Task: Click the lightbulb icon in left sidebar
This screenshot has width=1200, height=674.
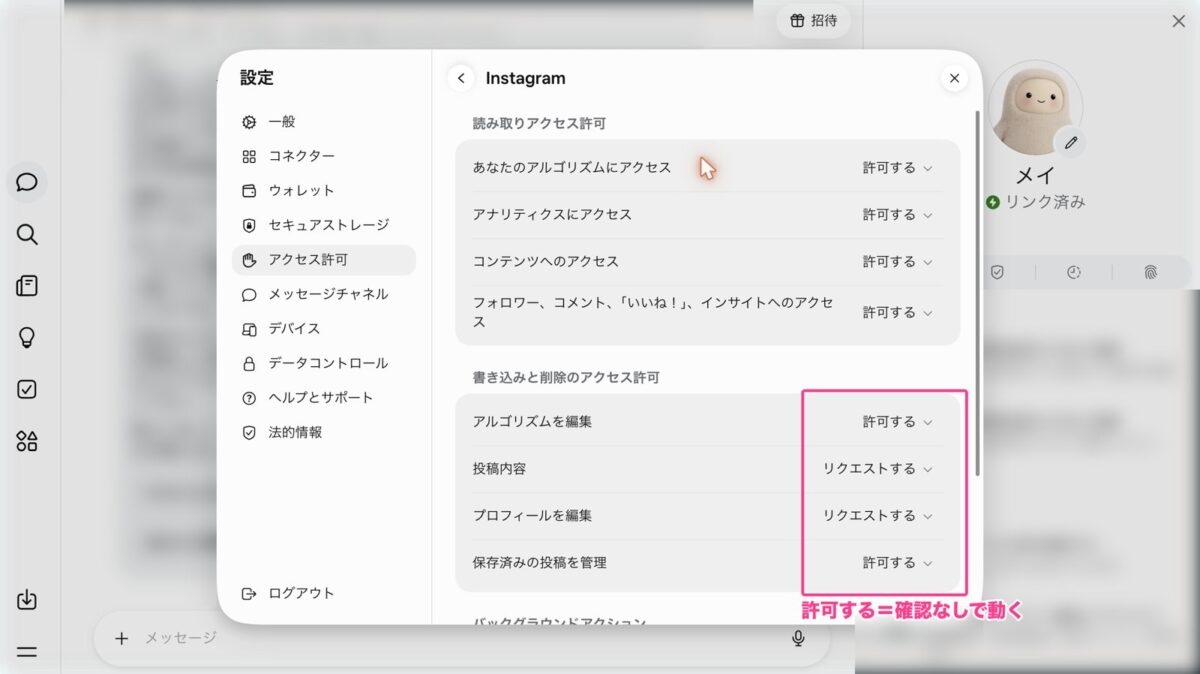Action: 27,338
